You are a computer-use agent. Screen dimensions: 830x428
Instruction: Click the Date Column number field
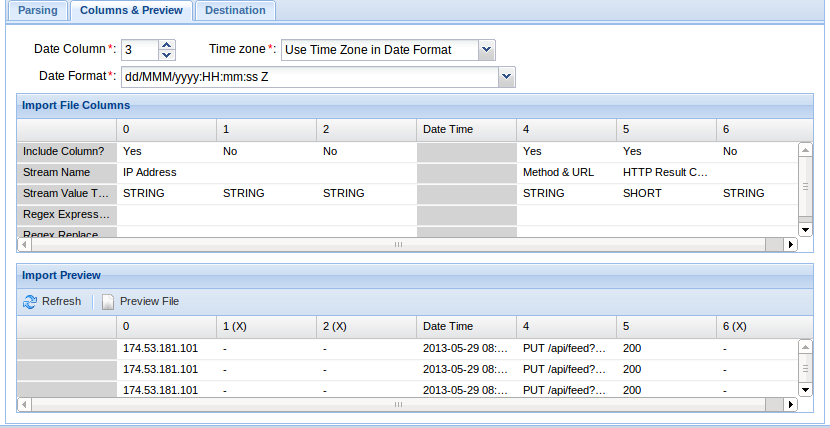[x=139, y=49]
